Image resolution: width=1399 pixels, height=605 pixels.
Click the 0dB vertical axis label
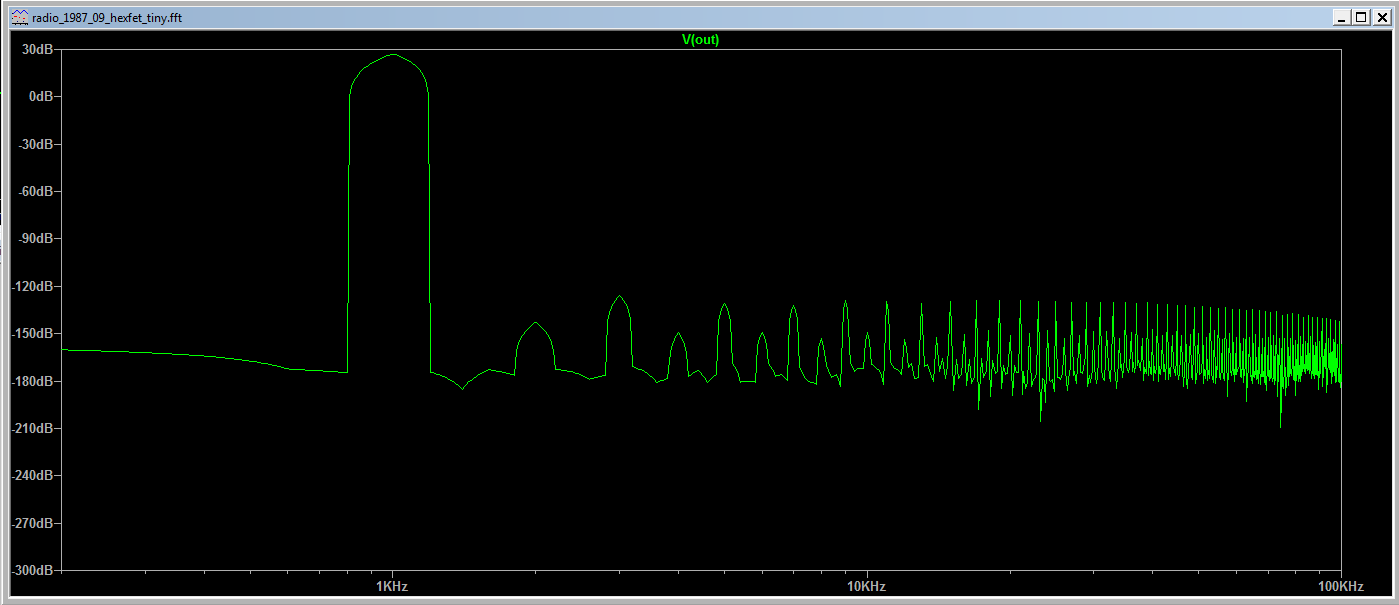pyautogui.click(x=40, y=96)
